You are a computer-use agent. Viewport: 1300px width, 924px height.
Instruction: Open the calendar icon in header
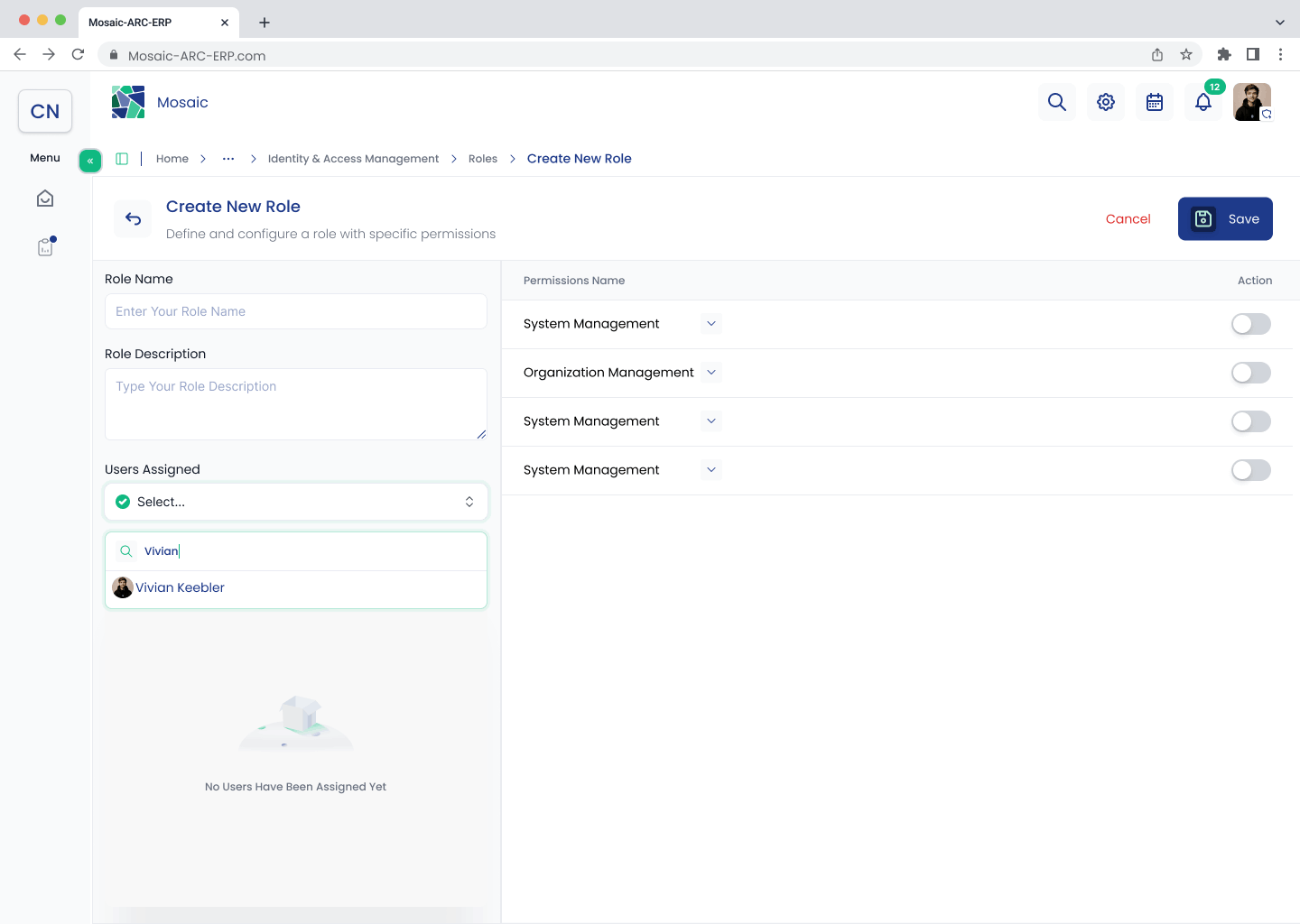pyautogui.click(x=1155, y=102)
